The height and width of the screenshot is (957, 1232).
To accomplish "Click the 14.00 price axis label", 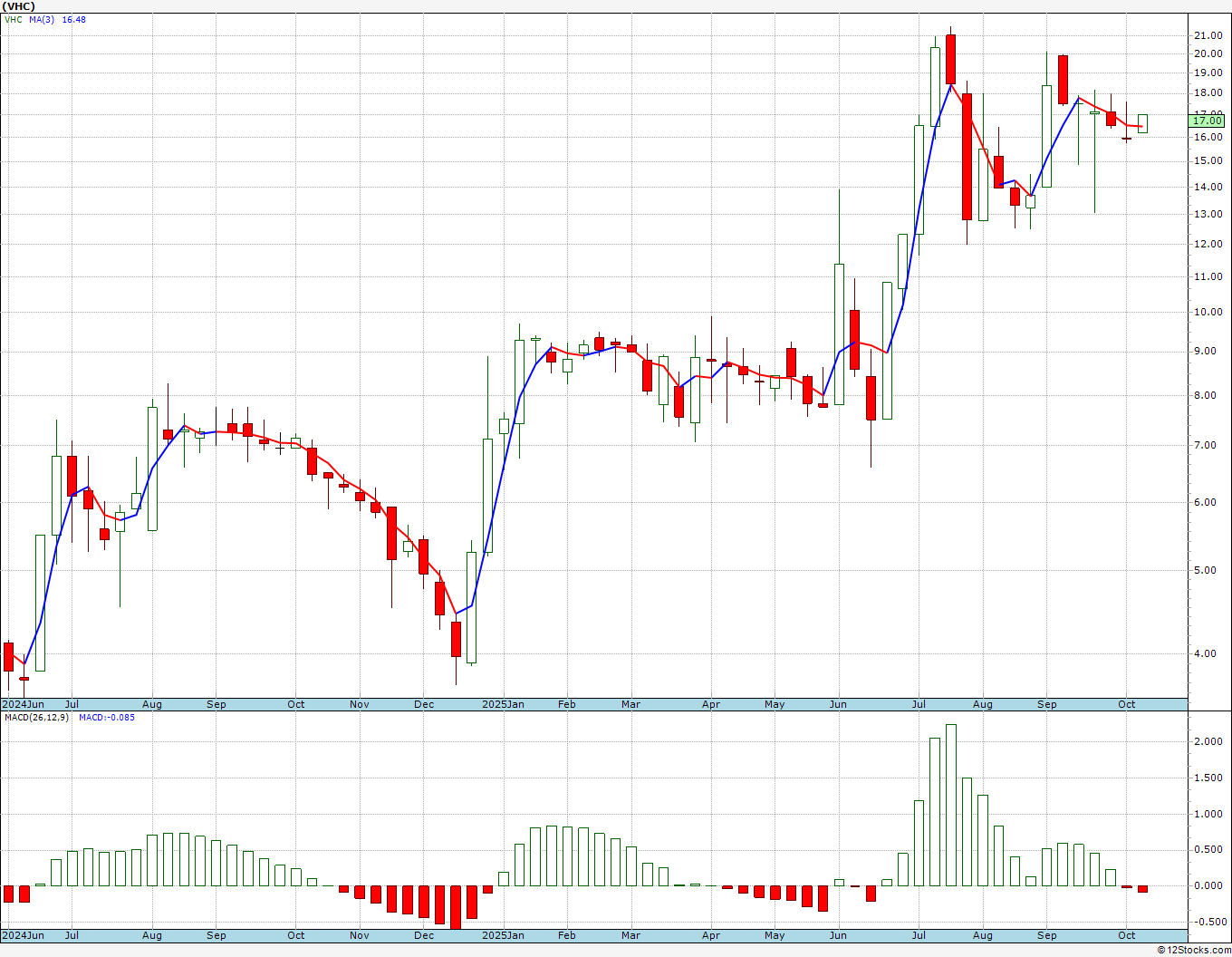I will click(x=1208, y=187).
